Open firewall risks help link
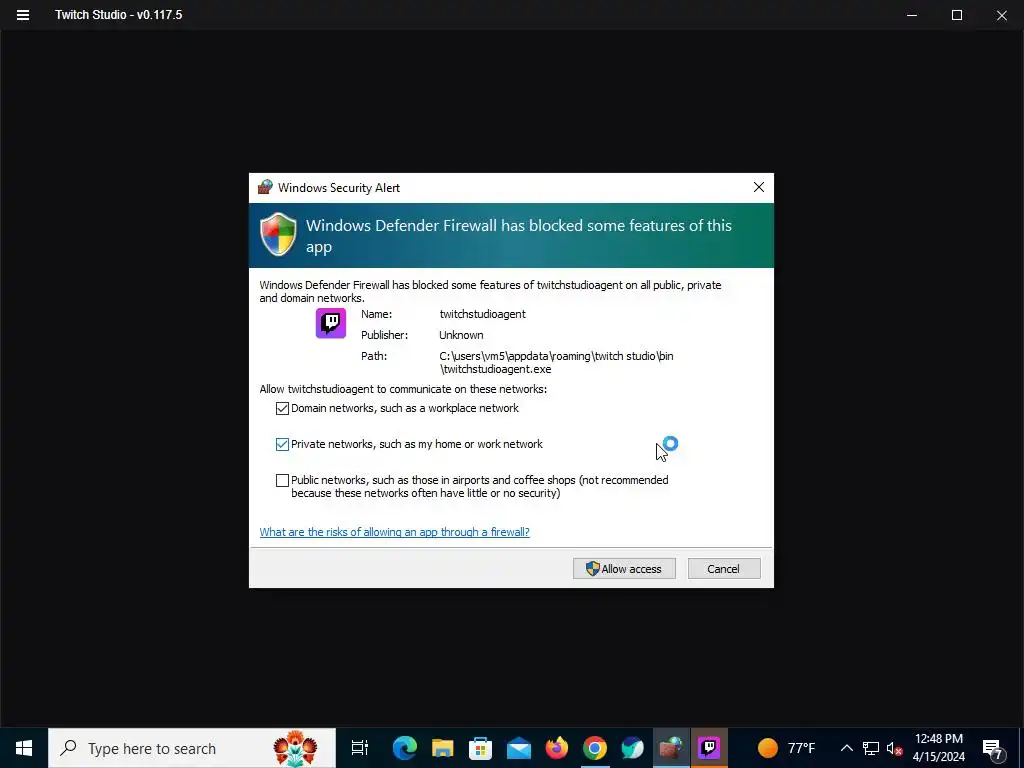The image size is (1024, 768). tap(394, 532)
